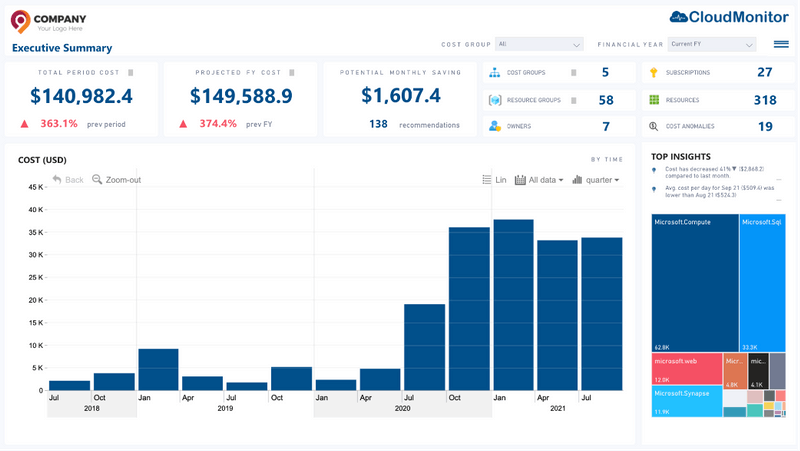Click the Resources count 318
This screenshot has height=451, width=800.
765,100
